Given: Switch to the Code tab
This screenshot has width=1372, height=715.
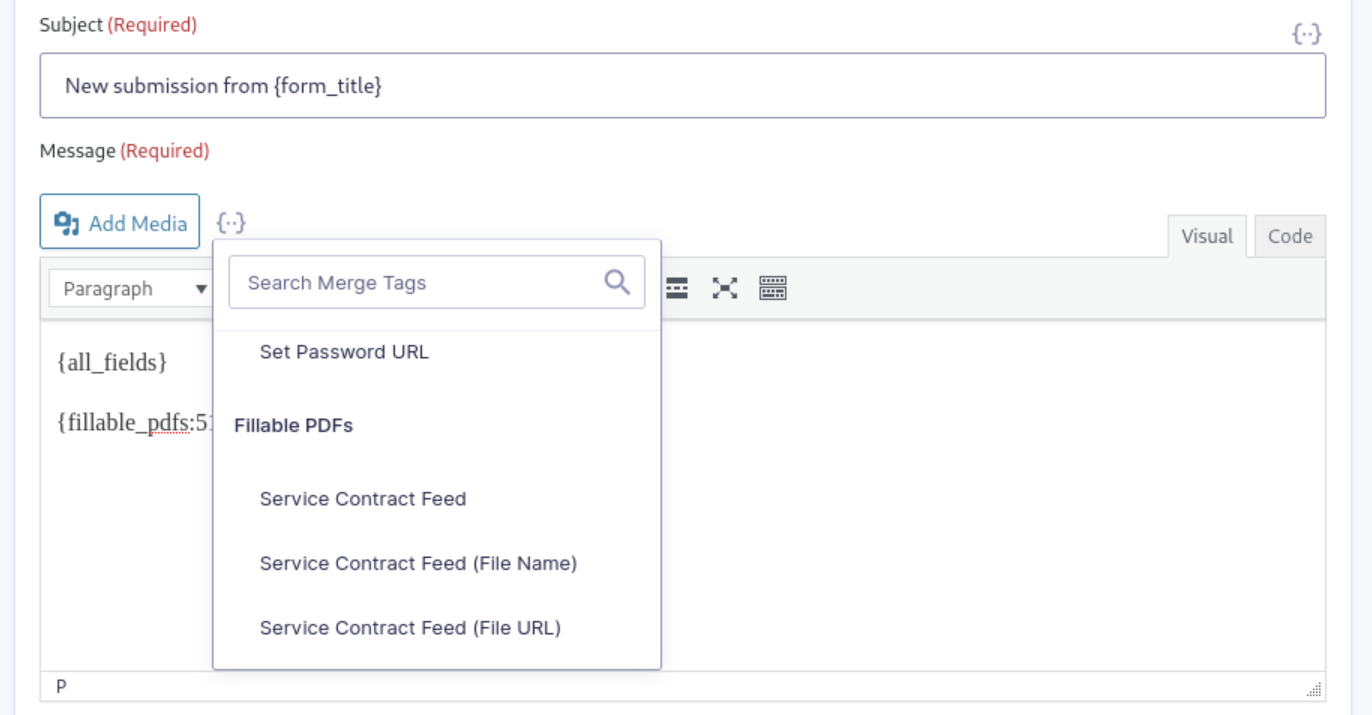Looking at the screenshot, I should [x=1289, y=236].
